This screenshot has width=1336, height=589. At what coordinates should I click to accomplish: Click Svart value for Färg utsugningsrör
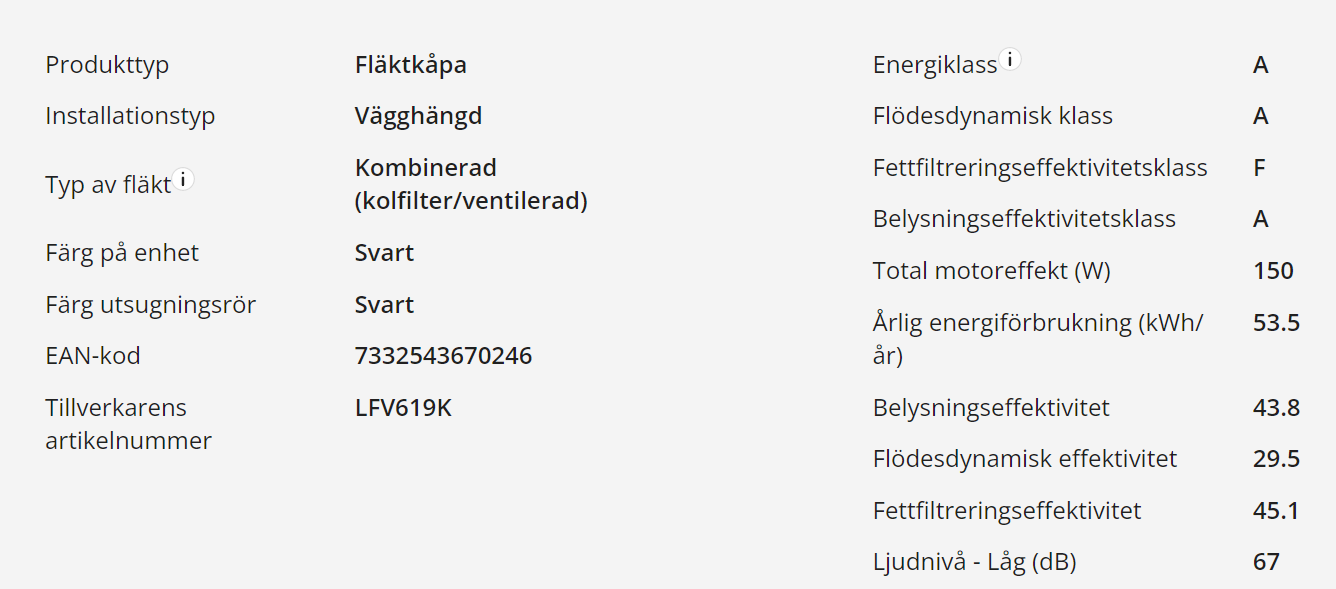coord(384,305)
